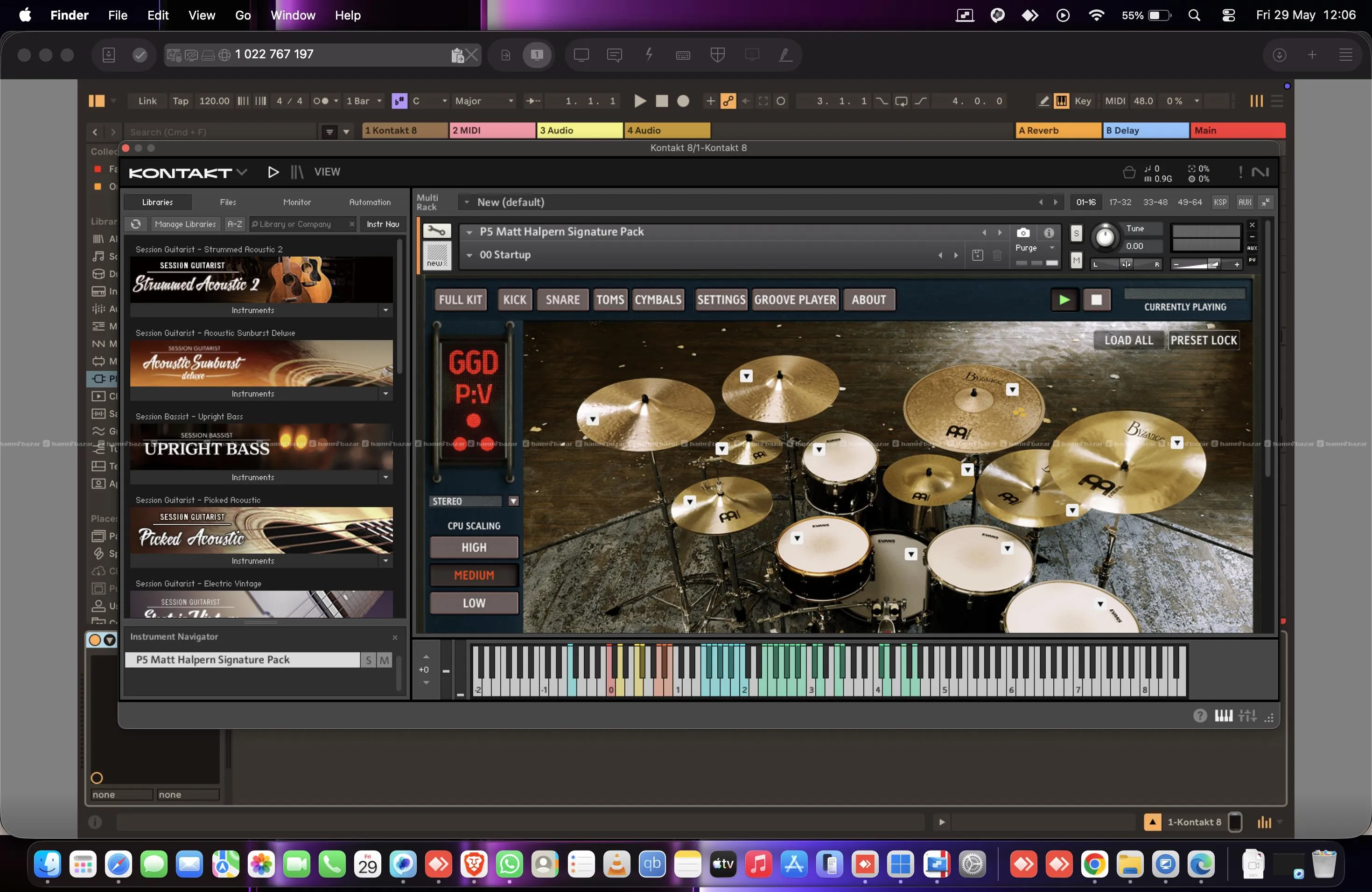The image size is (1372, 892).
Task: Click the Ableton record button
Action: [x=683, y=101]
